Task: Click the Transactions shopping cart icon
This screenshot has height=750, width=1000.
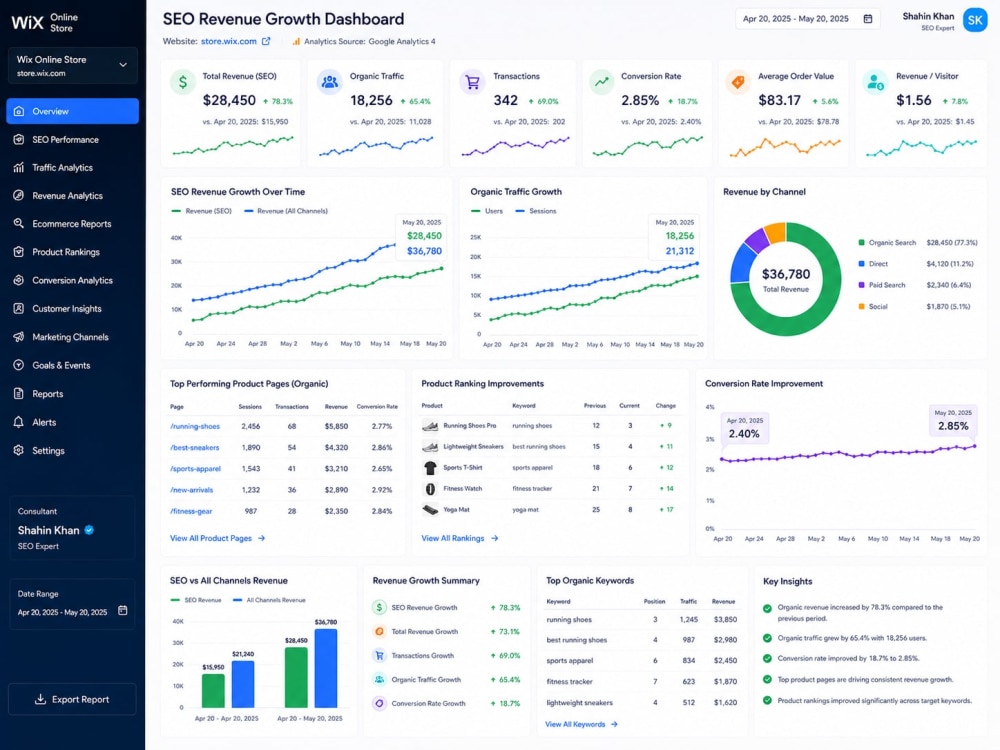Action: (x=473, y=82)
